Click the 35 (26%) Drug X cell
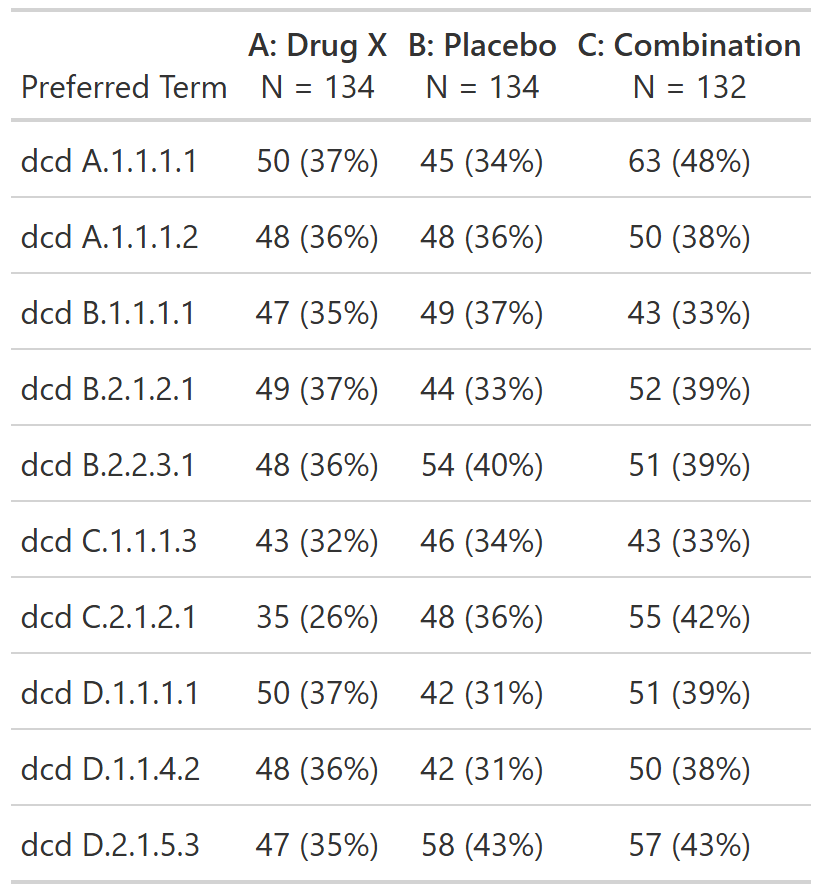 [x=318, y=617]
